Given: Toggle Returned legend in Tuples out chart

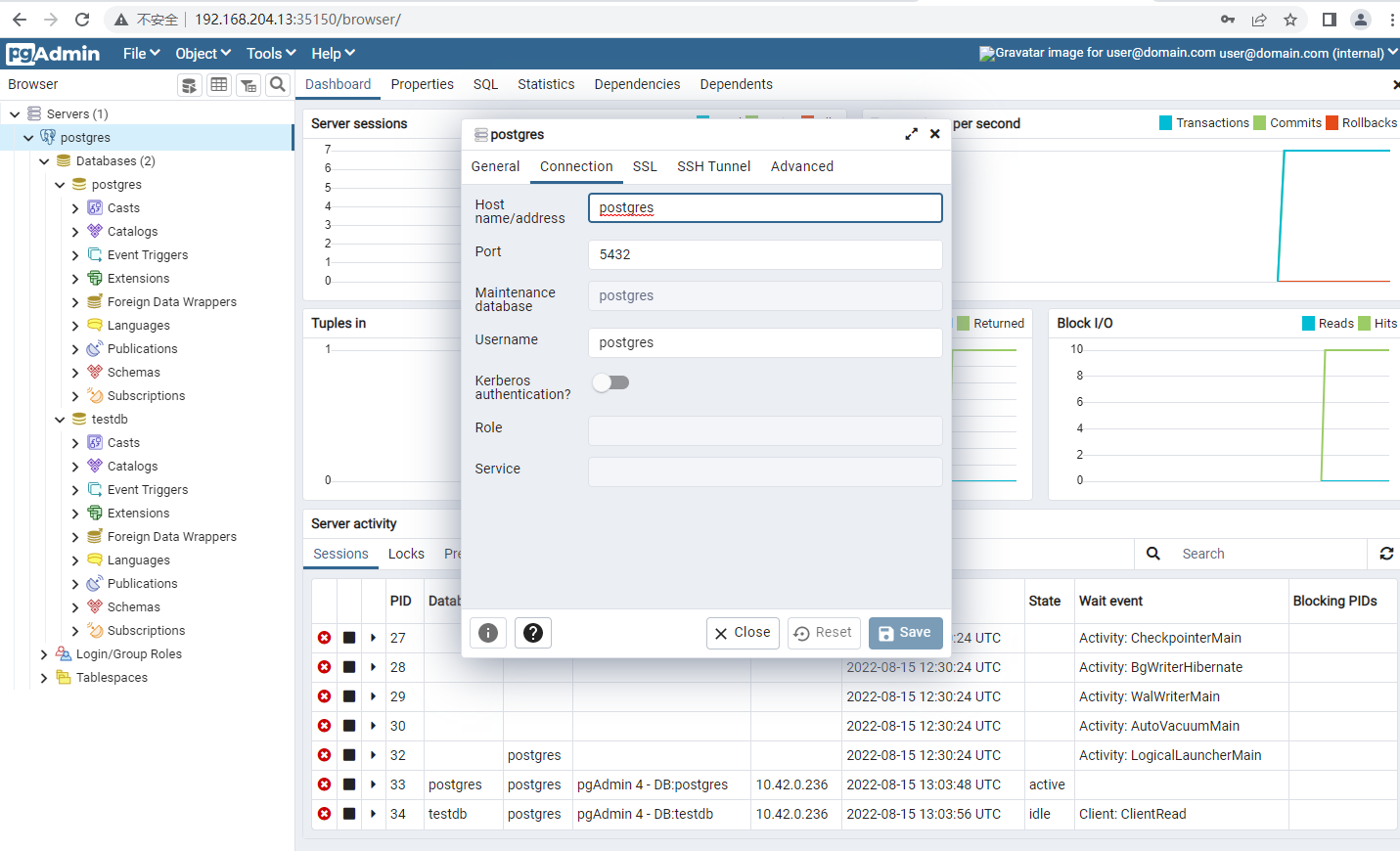Looking at the screenshot, I should 990,324.
